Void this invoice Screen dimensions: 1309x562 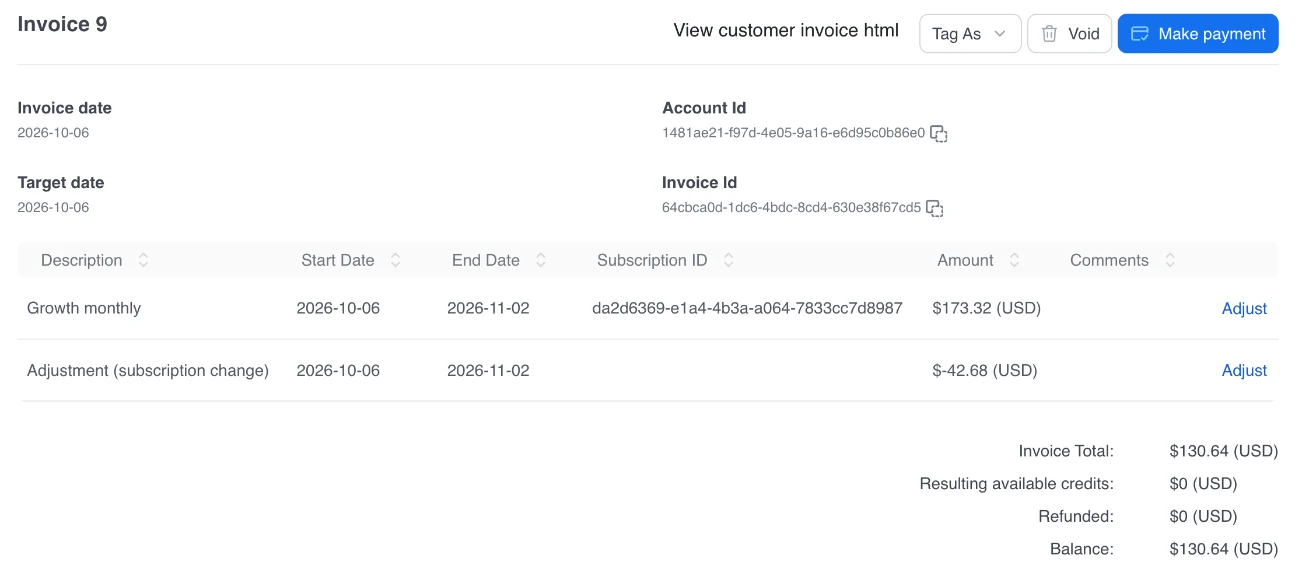(x=1069, y=33)
